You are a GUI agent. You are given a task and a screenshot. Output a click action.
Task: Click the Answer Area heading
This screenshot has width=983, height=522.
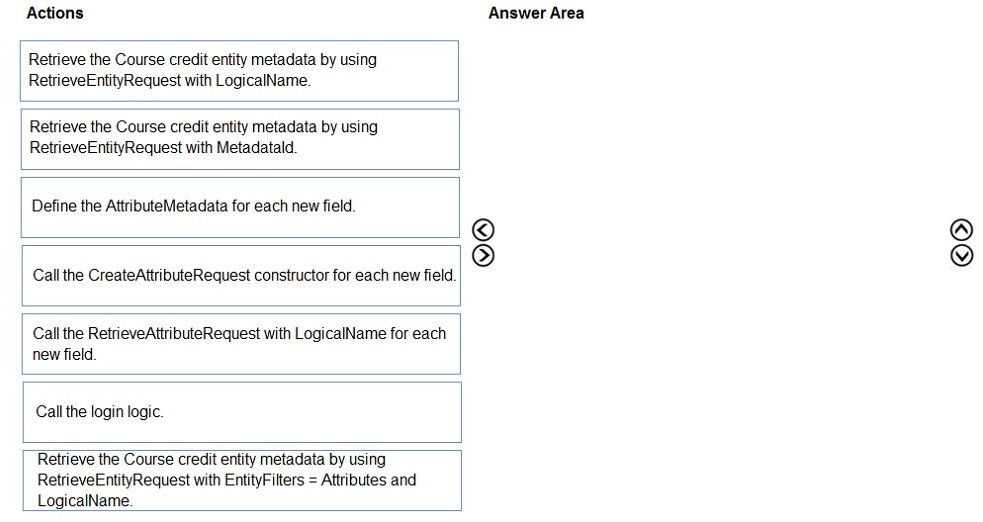[536, 13]
